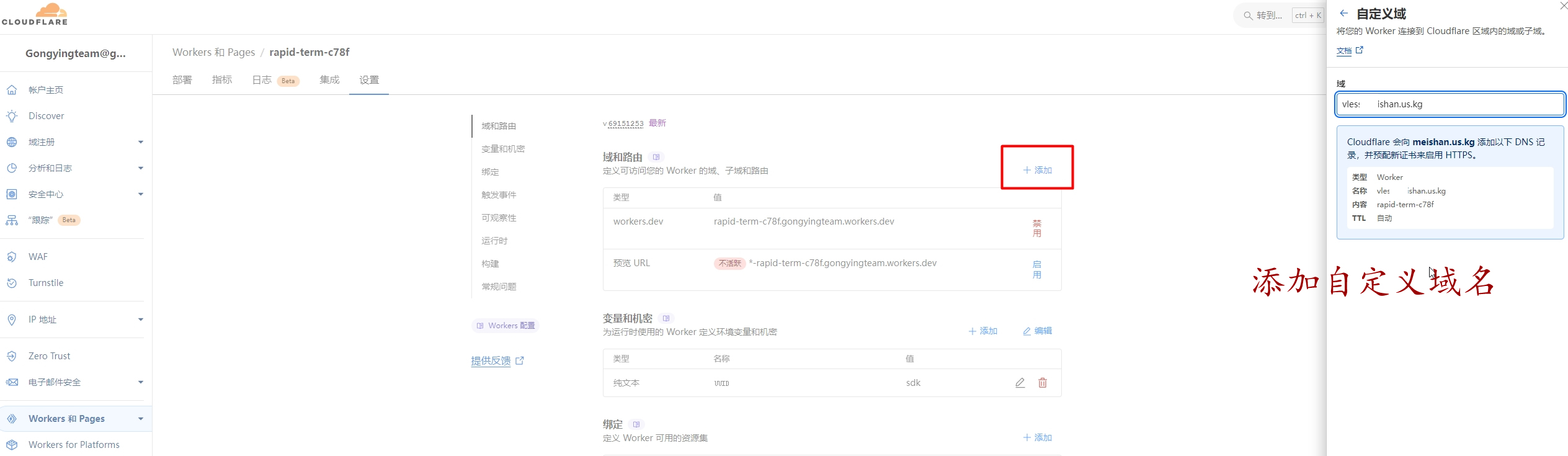This screenshot has width=1568, height=456.
Task: Disable the workers.dev route with 禁用
Action: (x=1037, y=228)
